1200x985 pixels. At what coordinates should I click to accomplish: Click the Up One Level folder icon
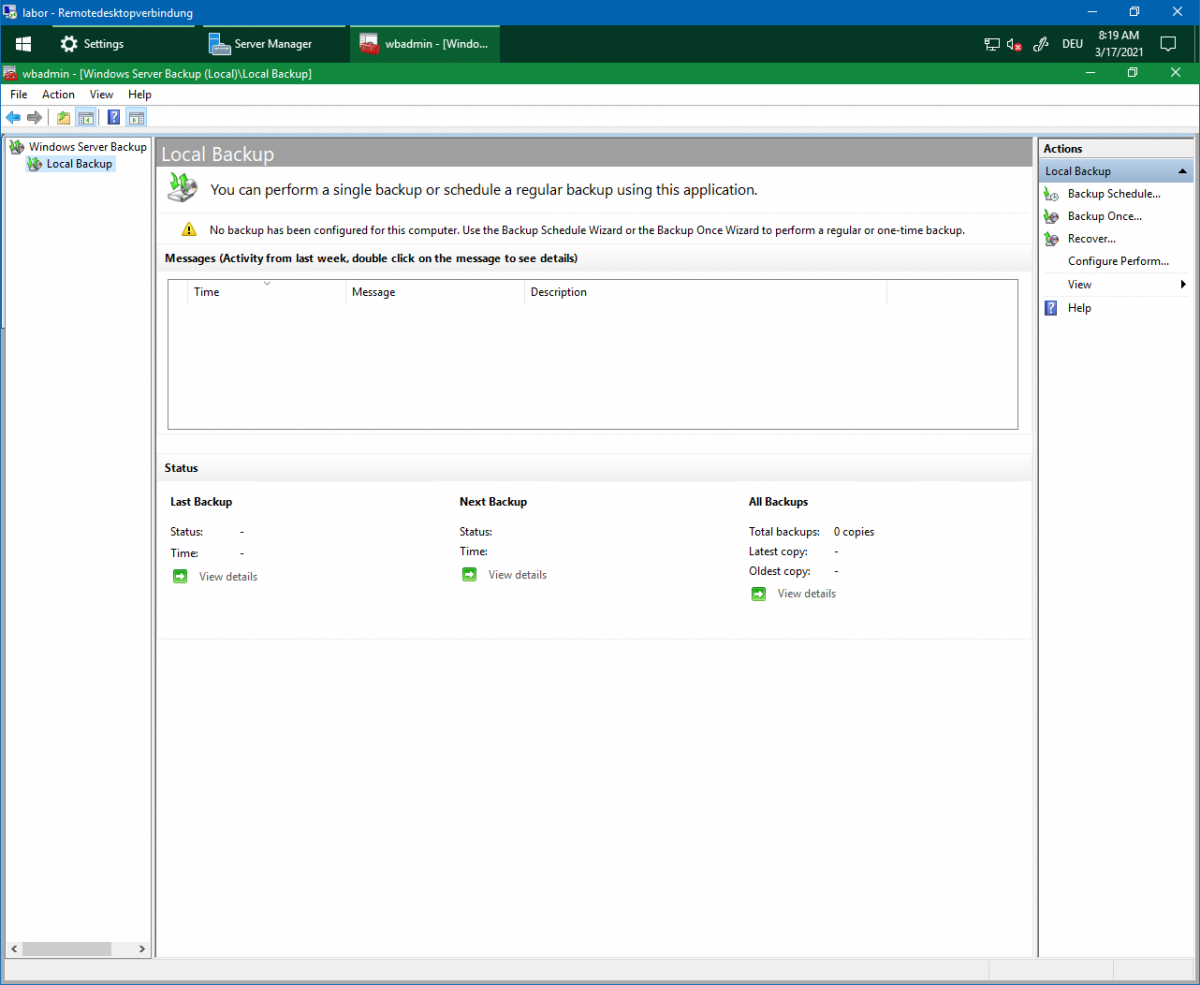[x=64, y=118]
